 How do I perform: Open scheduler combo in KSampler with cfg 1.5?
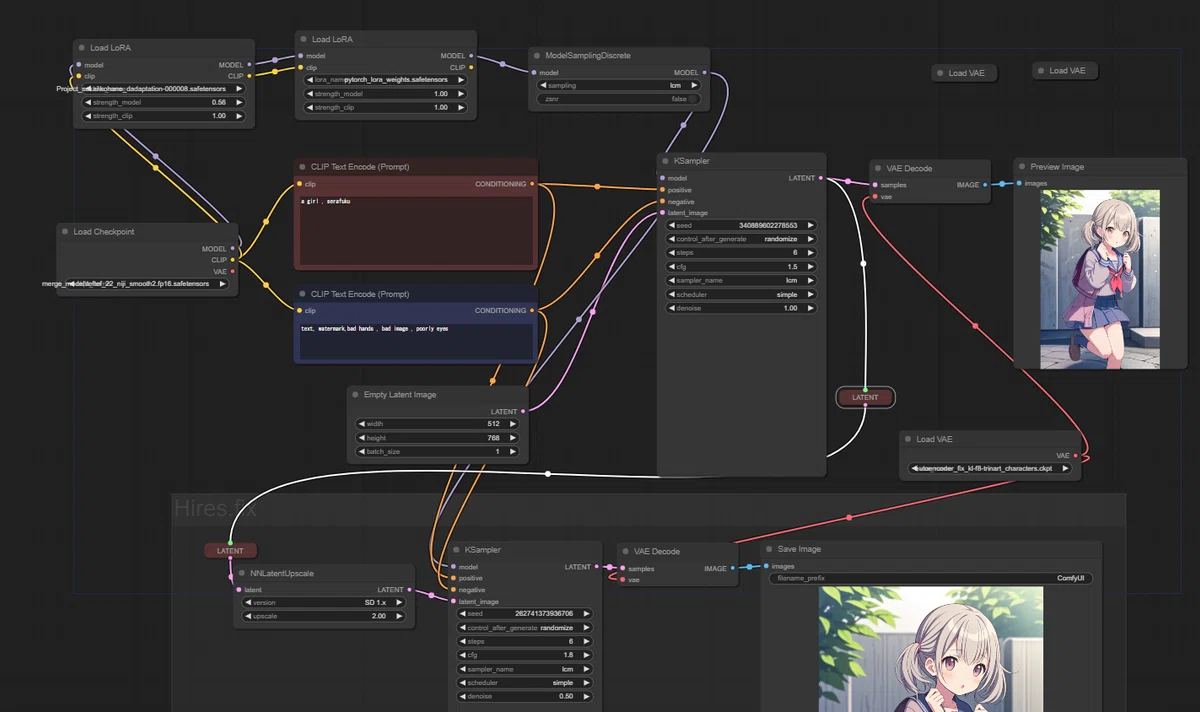click(x=741, y=295)
